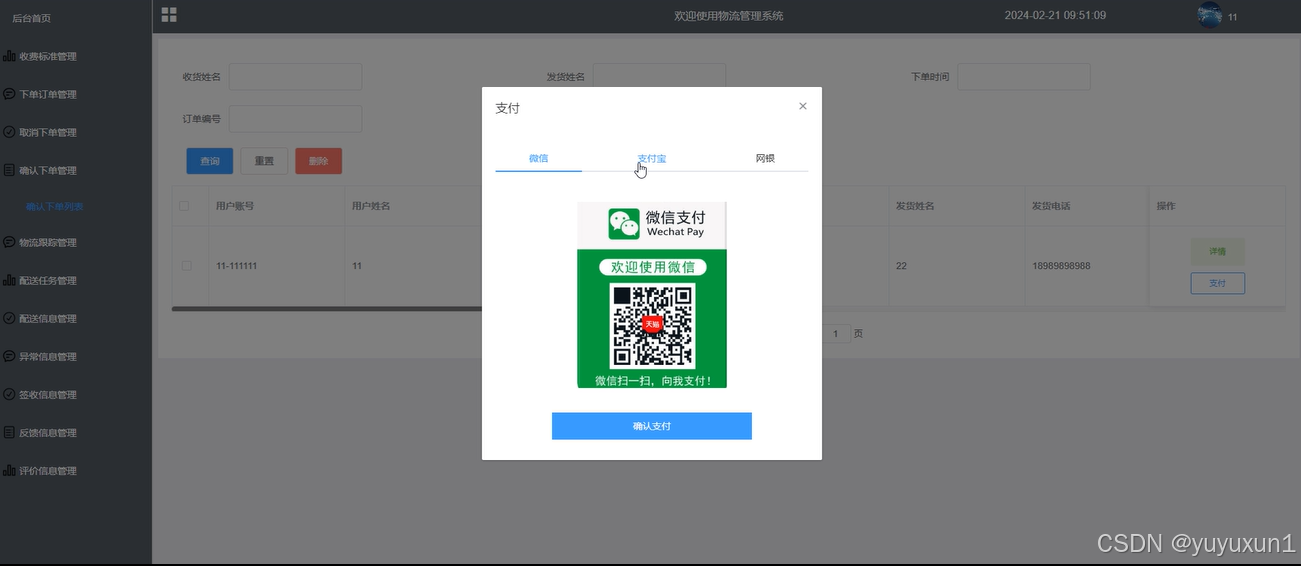Click the title 欢迎使用物流管理系统
This screenshot has height=566, width=1301.
coord(729,16)
